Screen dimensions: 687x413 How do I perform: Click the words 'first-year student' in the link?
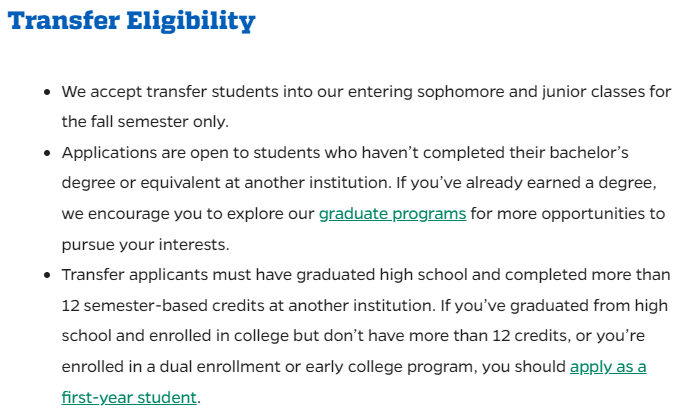129,397
